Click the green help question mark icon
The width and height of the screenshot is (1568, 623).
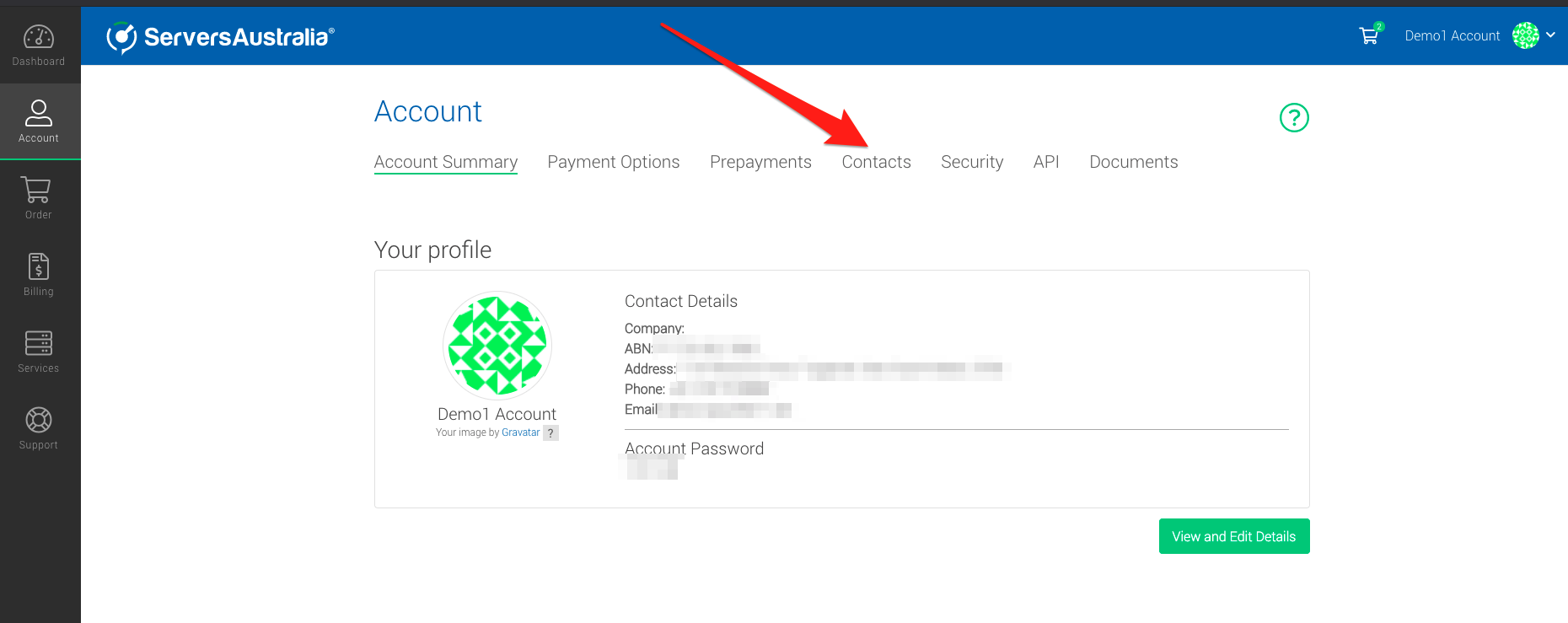point(1294,118)
